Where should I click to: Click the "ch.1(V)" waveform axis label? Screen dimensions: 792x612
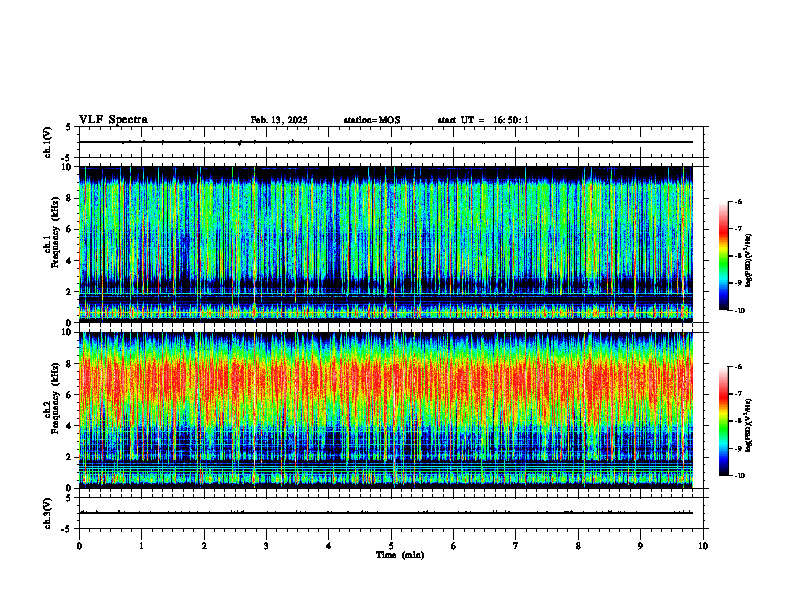[48, 142]
